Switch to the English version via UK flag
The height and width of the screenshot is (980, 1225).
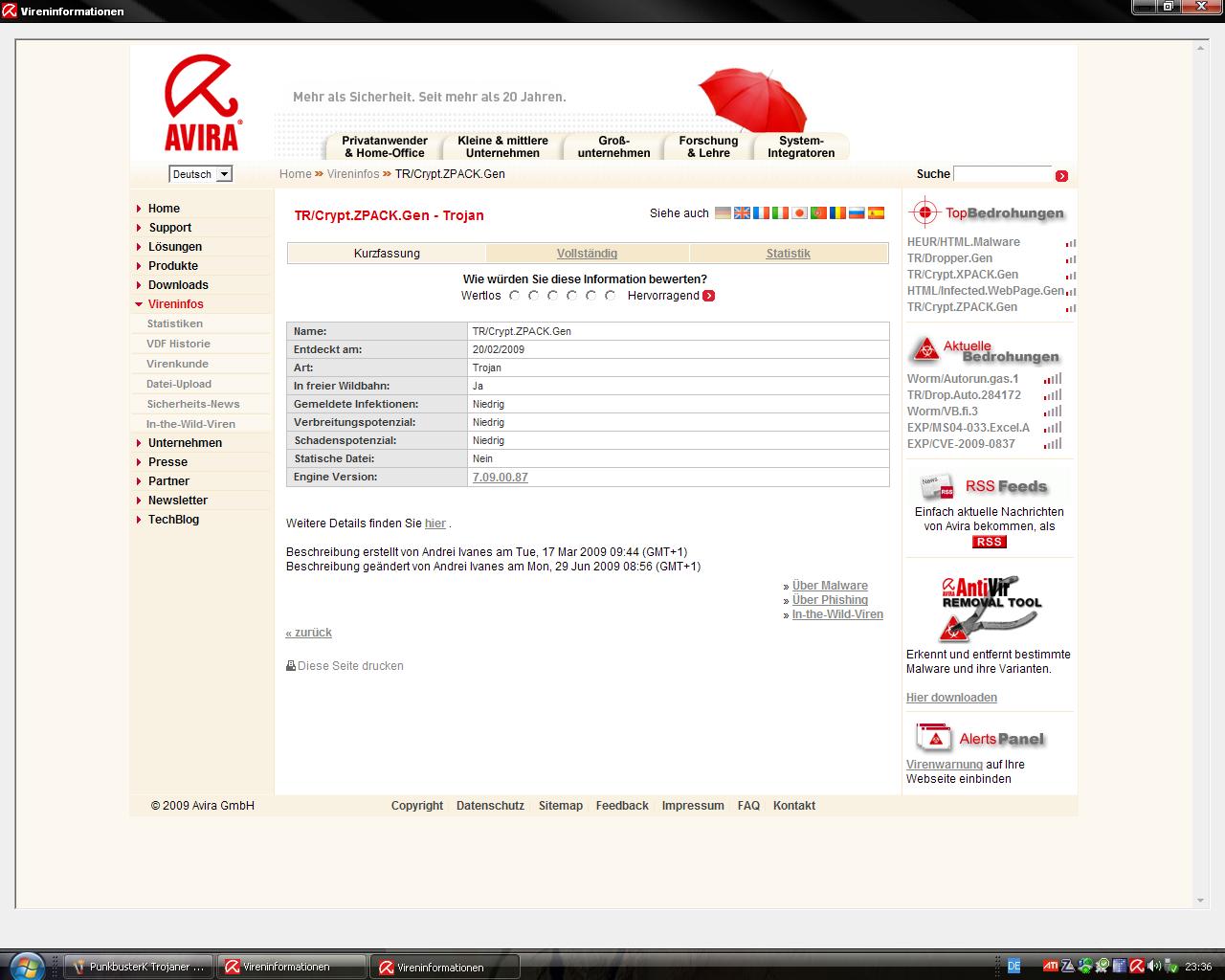[742, 213]
